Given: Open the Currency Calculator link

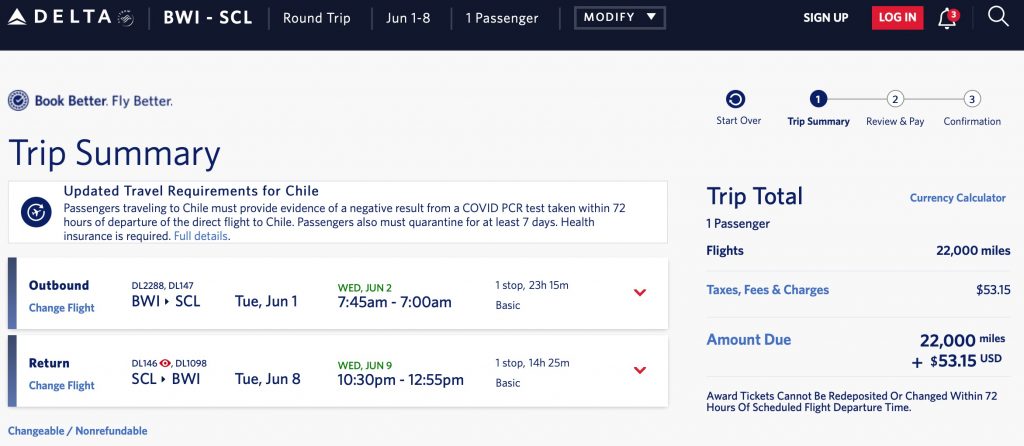Looking at the screenshot, I should 957,198.
